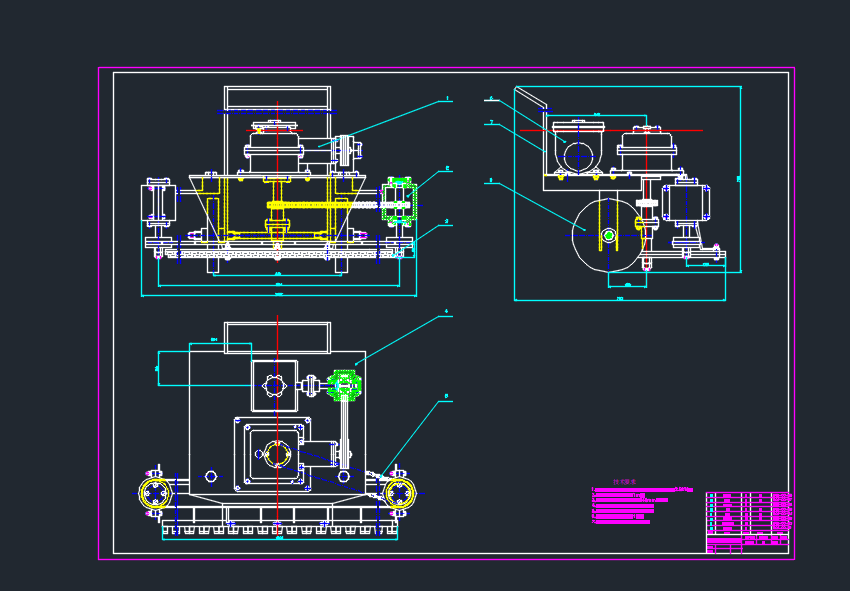Select callout number 6 on the side view
Screen dimensions: 850x591
click(491, 99)
